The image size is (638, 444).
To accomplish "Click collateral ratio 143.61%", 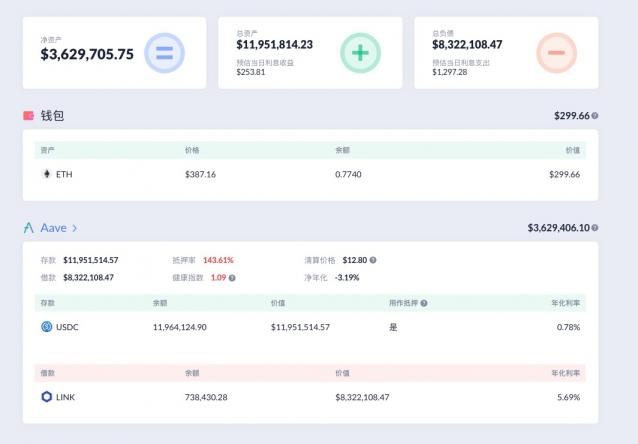I will click(218, 260).
